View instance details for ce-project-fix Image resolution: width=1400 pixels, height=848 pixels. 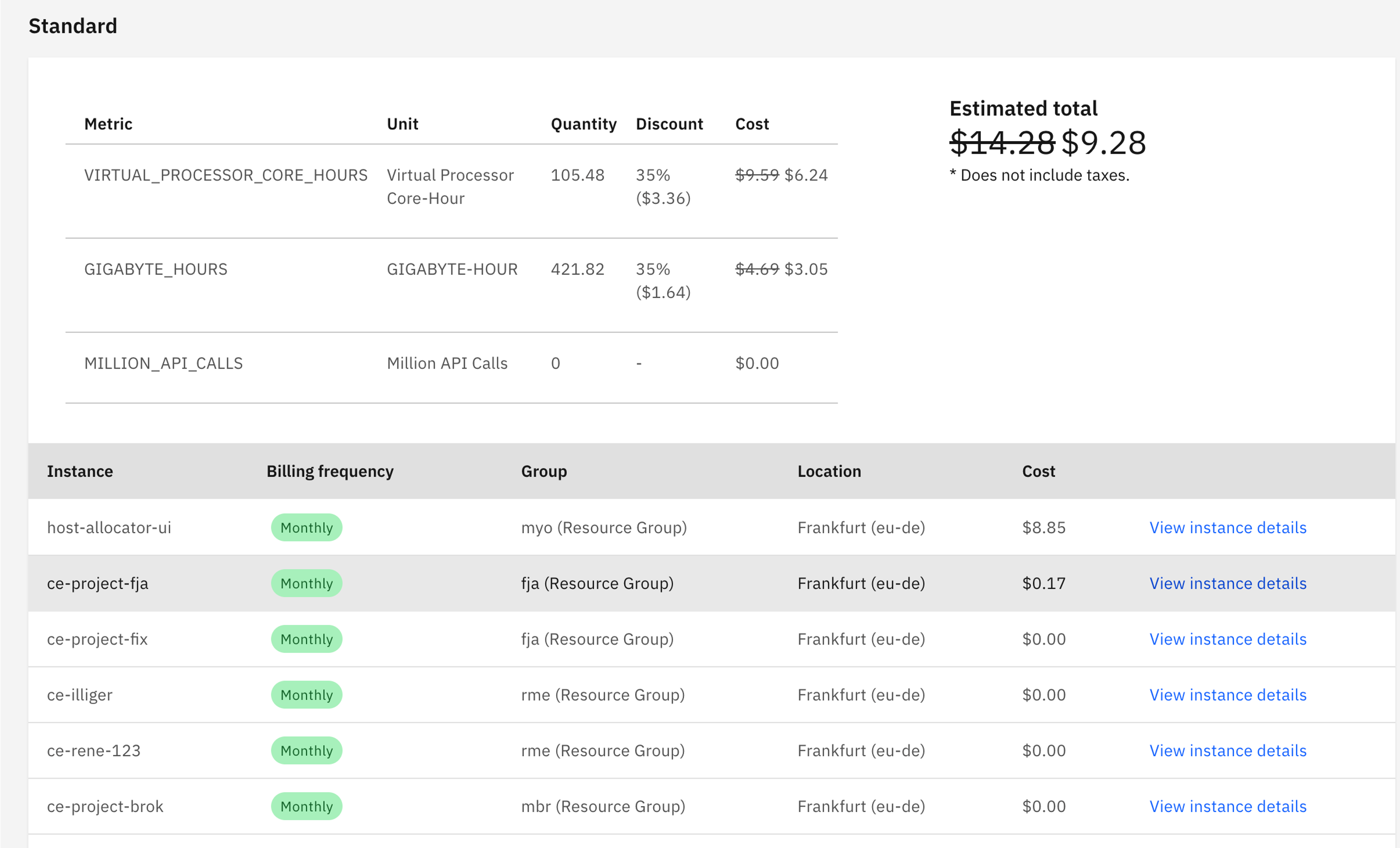(1227, 638)
